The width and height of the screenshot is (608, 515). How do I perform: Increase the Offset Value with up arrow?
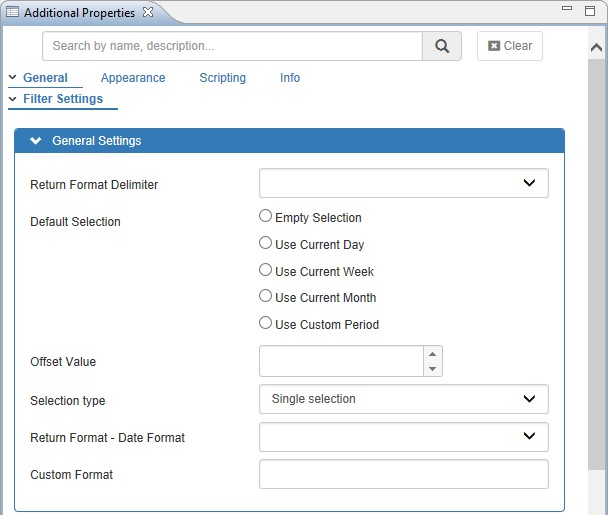click(432, 354)
